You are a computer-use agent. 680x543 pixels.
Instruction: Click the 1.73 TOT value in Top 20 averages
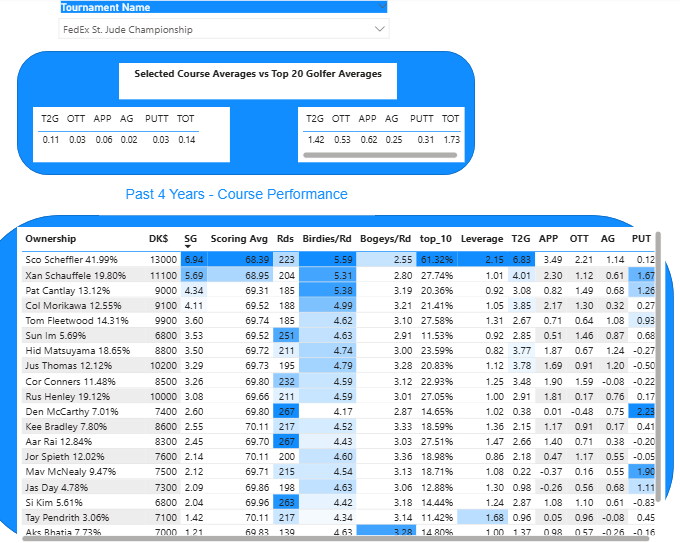click(x=451, y=140)
